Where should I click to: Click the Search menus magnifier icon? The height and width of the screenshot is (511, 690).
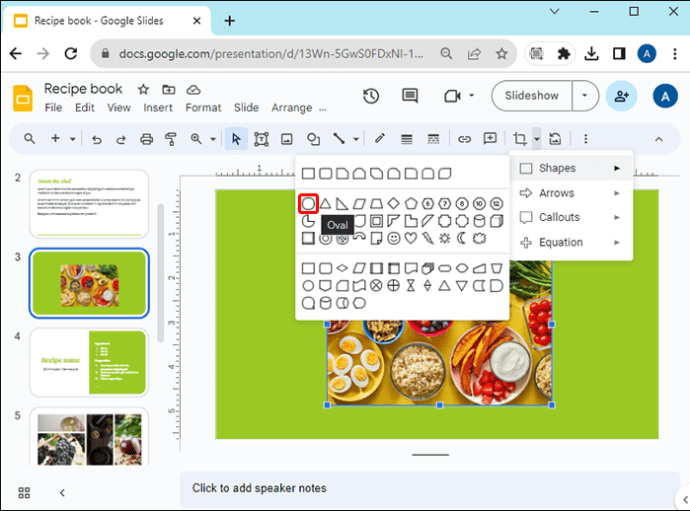point(29,139)
